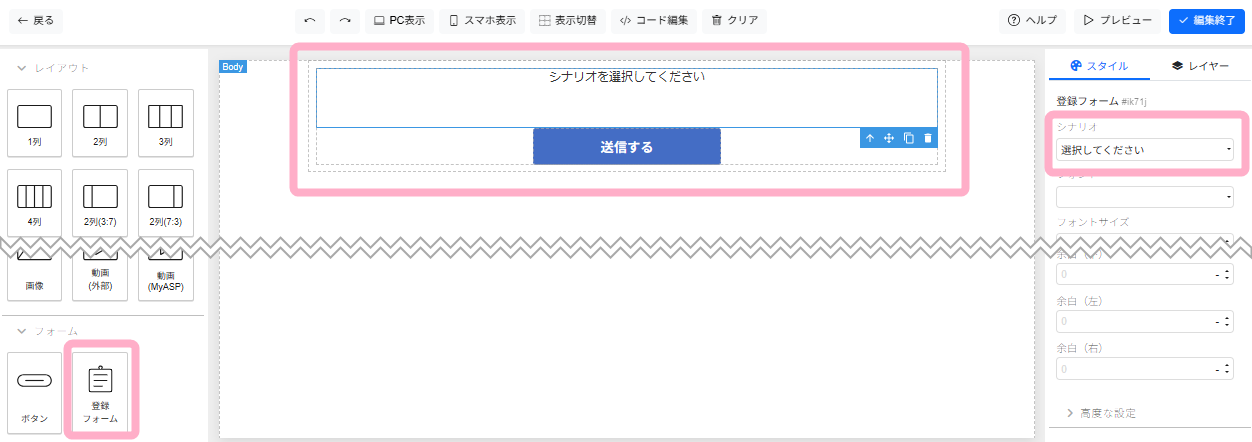Click the move handle on selected element
This screenshot has width=1252, height=442.
(889, 138)
